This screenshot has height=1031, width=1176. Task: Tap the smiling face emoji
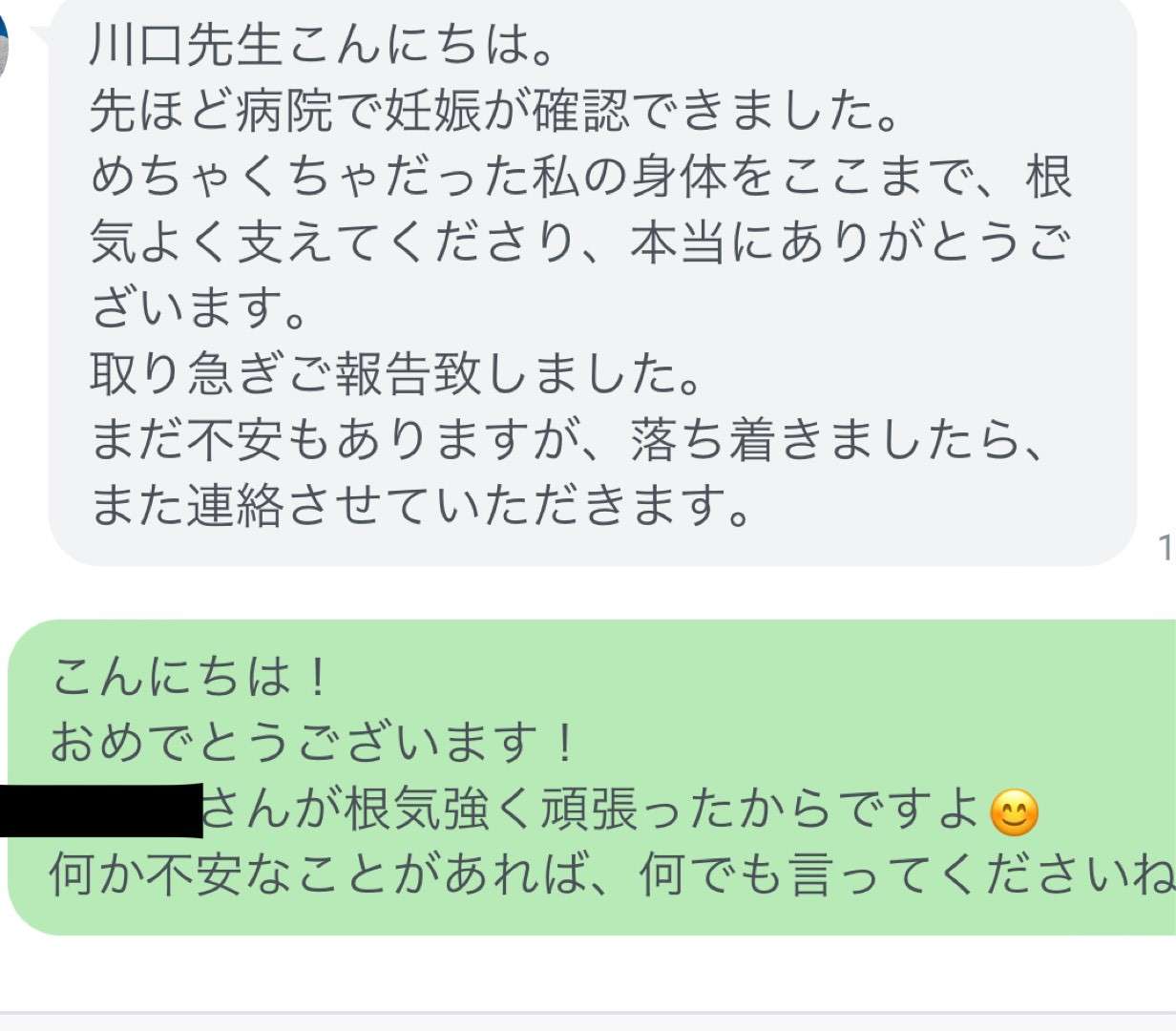point(1014,813)
